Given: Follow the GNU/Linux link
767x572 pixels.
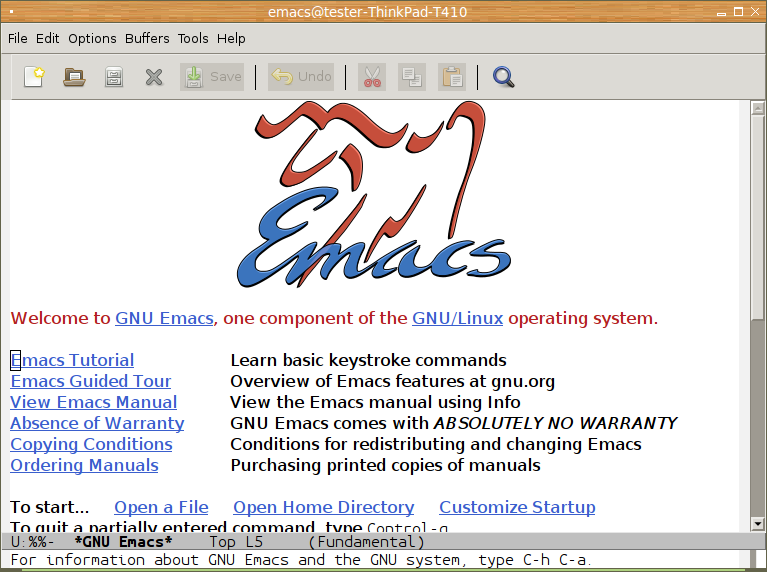Looking at the screenshot, I should coord(457,319).
